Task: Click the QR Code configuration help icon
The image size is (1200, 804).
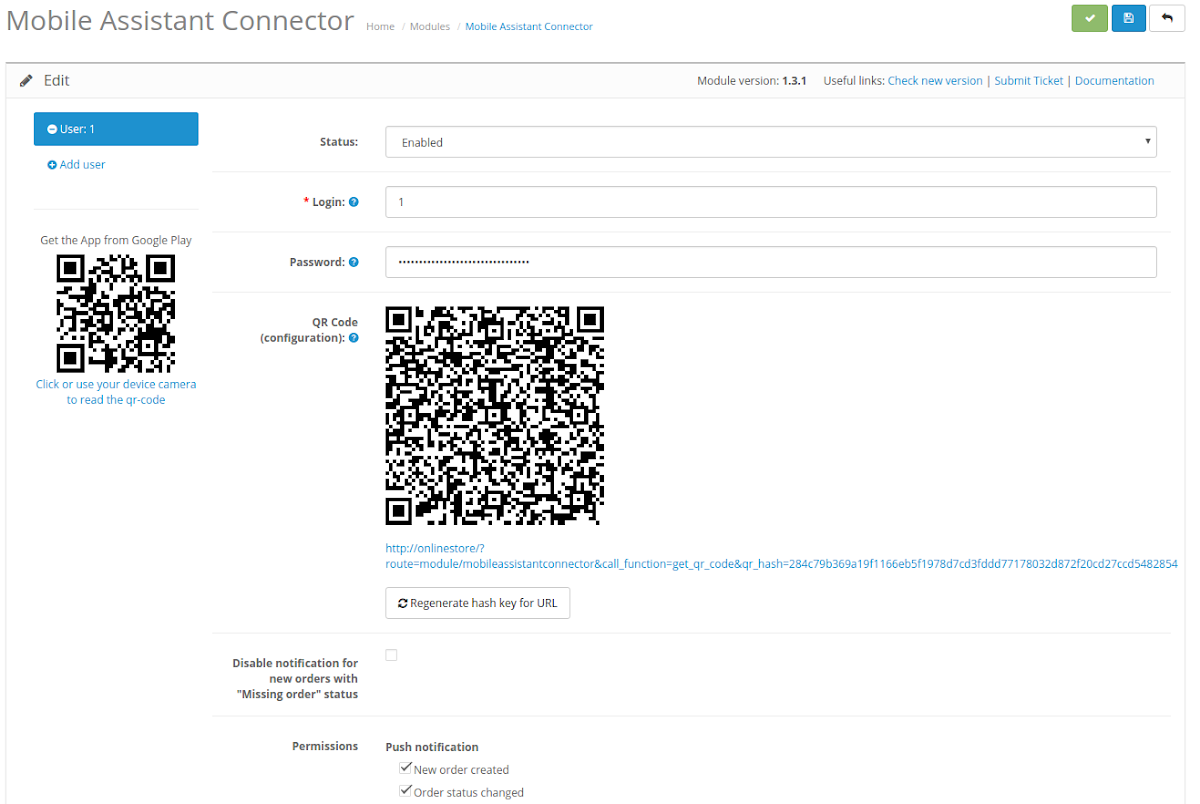Action: tap(353, 338)
